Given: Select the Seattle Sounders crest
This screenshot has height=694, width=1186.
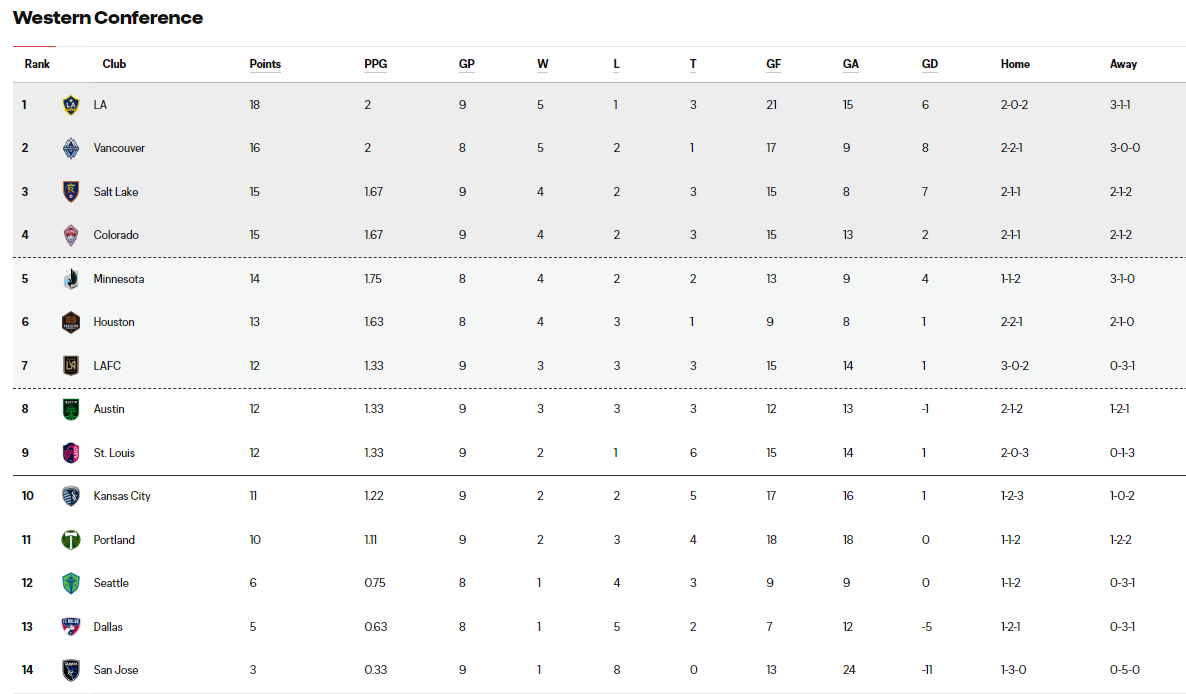Looking at the screenshot, I should [70, 583].
